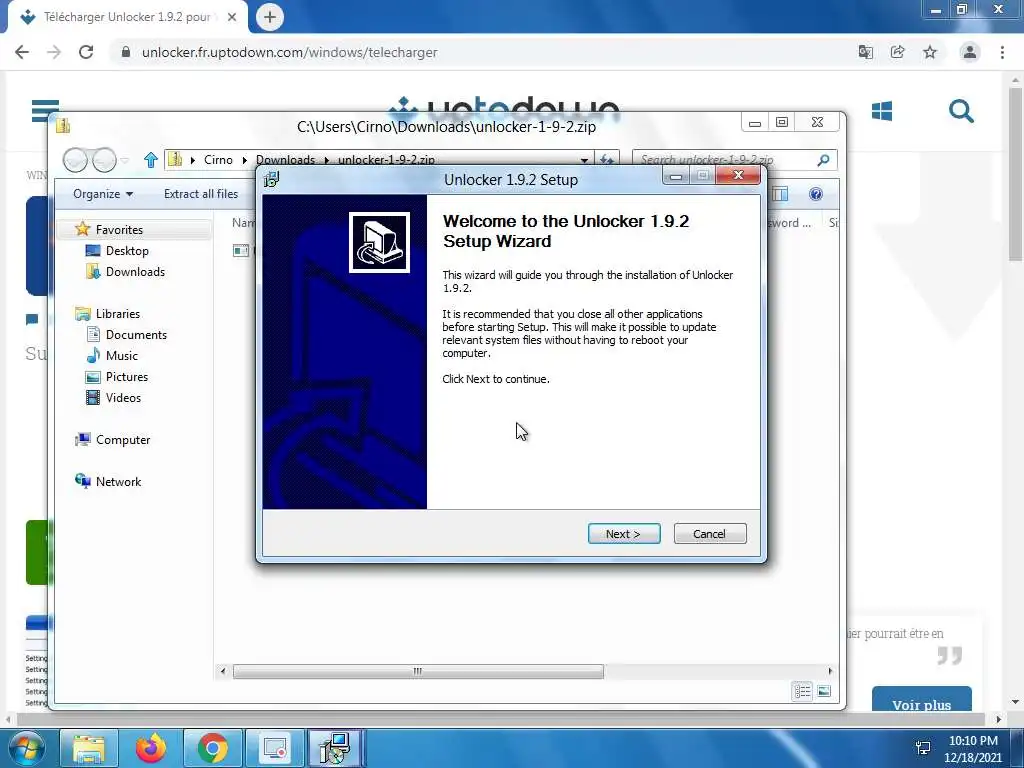The height and width of the screenshot is (768, 1024).
Task: Click Voir plus button on webpage
Action: [921, 701]
